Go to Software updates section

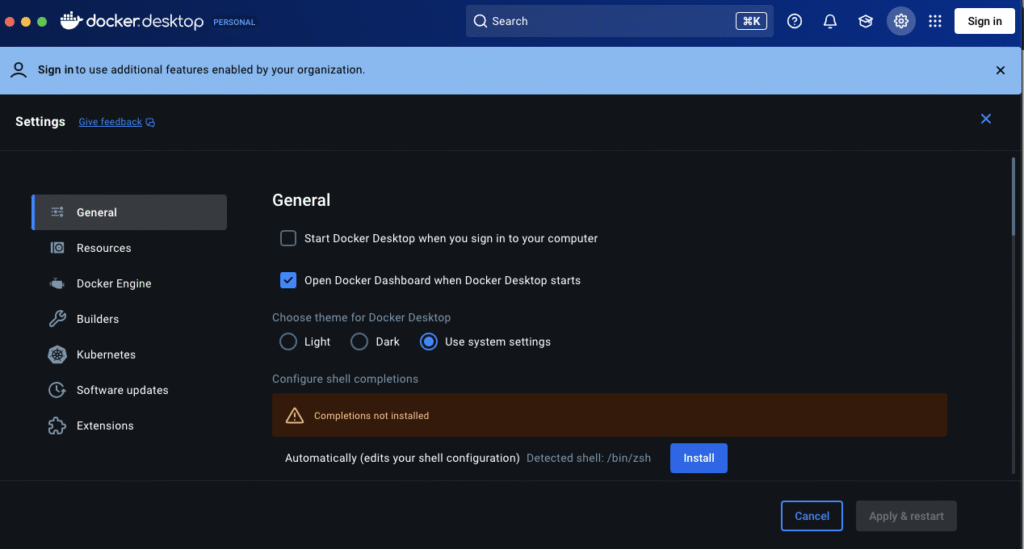point(122,390)
